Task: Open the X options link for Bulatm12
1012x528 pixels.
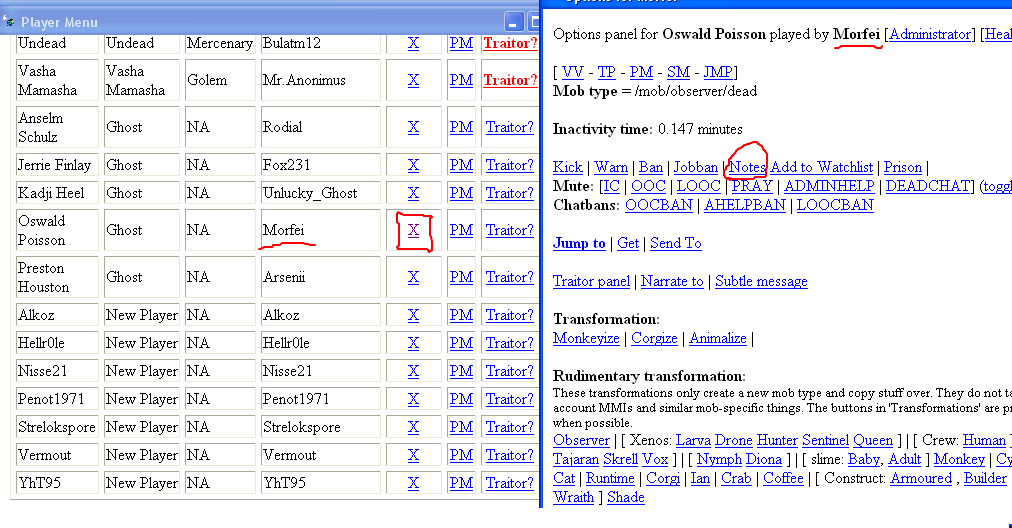Action: tap(413, 43)
